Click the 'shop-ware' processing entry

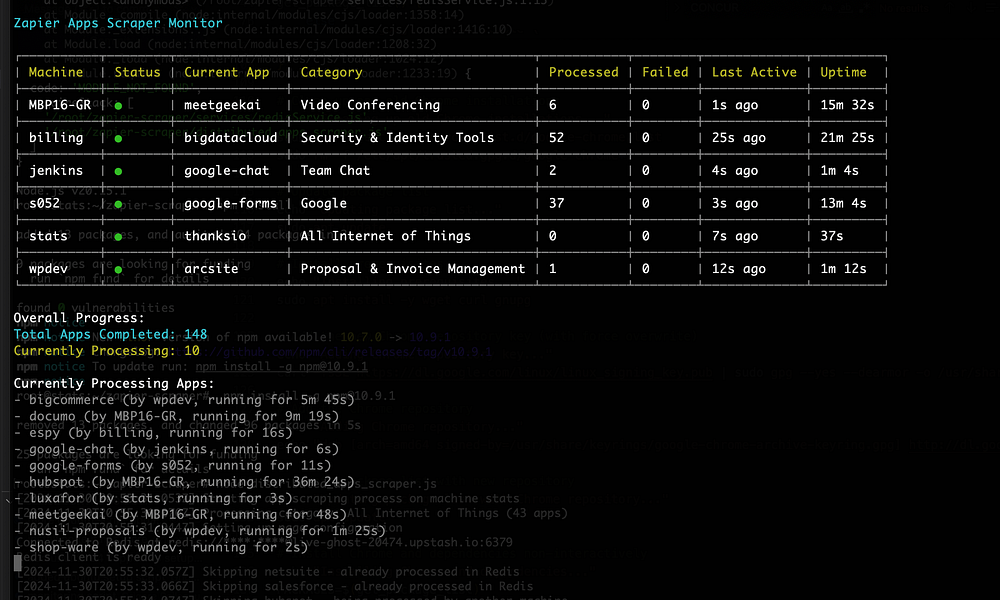point(161,547)
